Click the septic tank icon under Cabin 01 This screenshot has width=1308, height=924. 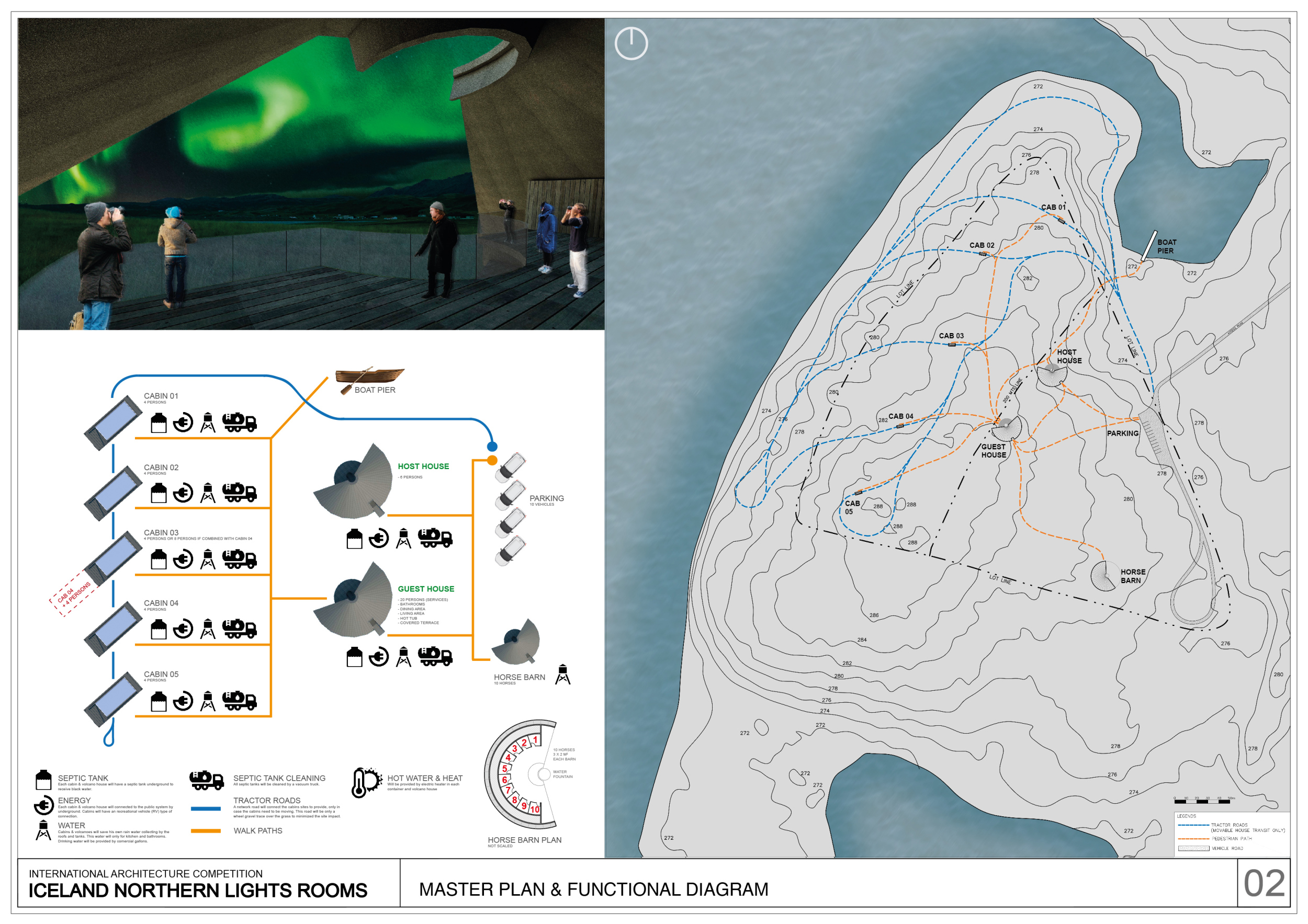[x=159, y=423]
